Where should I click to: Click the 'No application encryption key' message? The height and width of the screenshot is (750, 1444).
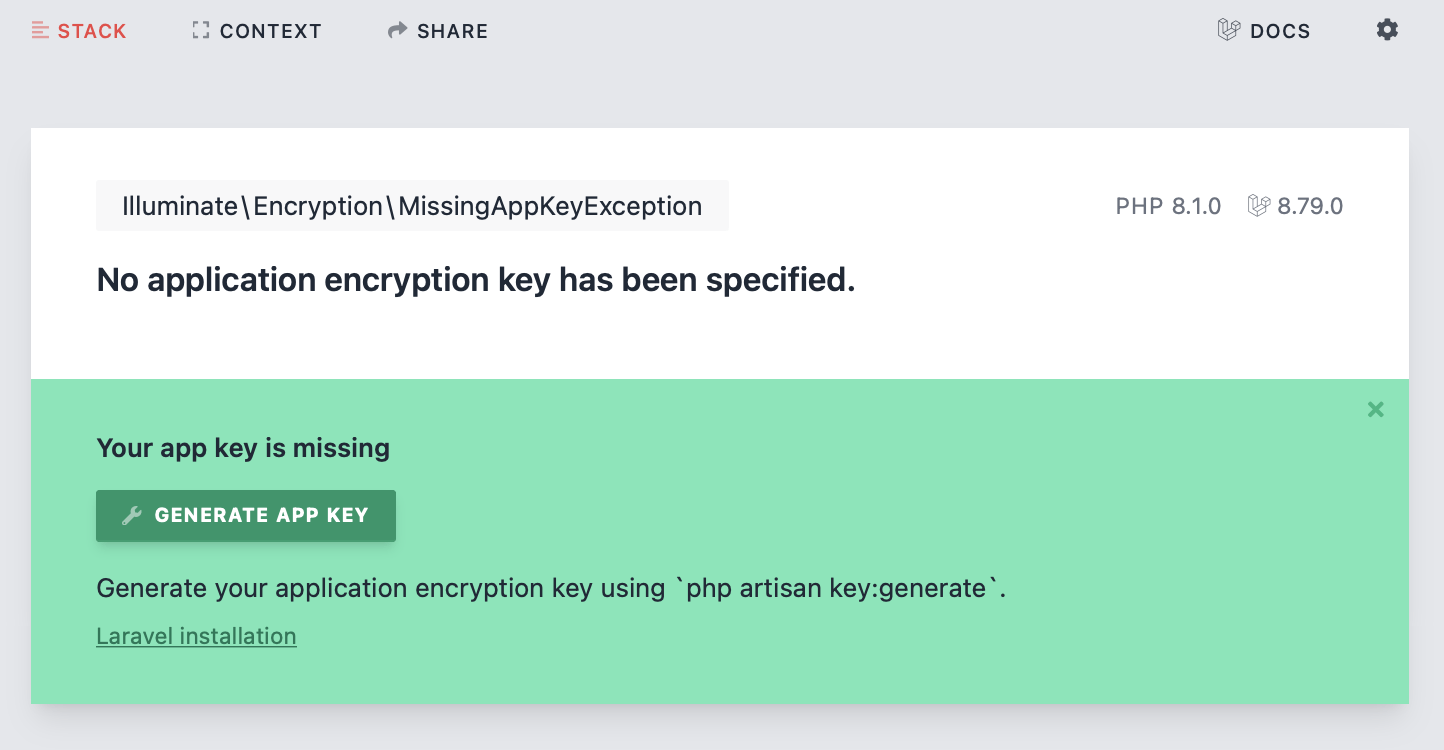(476, 281)
